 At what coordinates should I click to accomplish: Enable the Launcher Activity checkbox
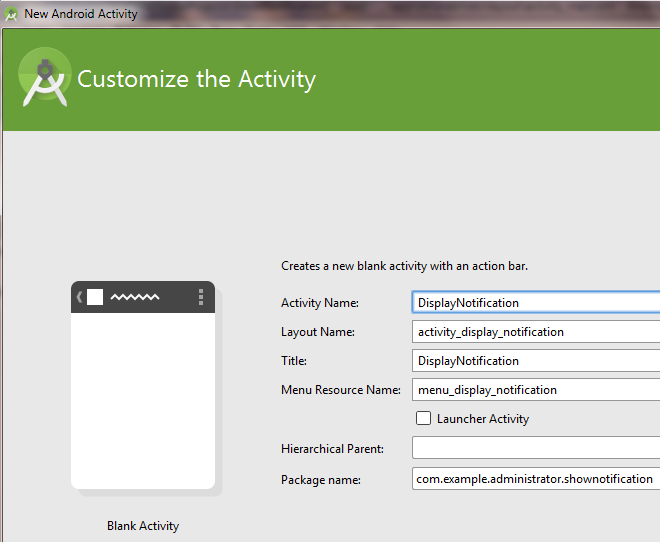(x=424, y=418)
